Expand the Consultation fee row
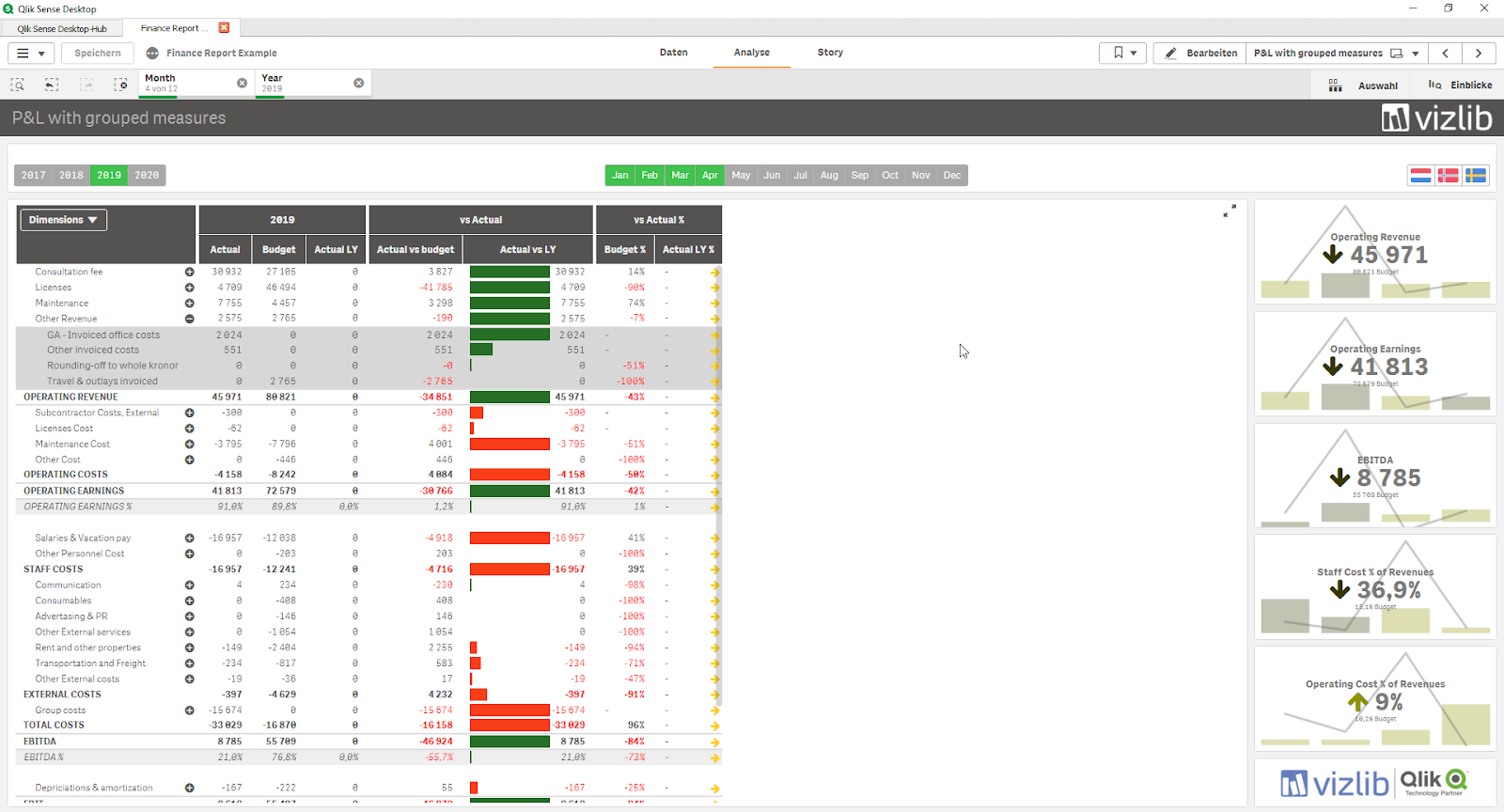The height and width of the screenshot is (812, 1504). 189,272
